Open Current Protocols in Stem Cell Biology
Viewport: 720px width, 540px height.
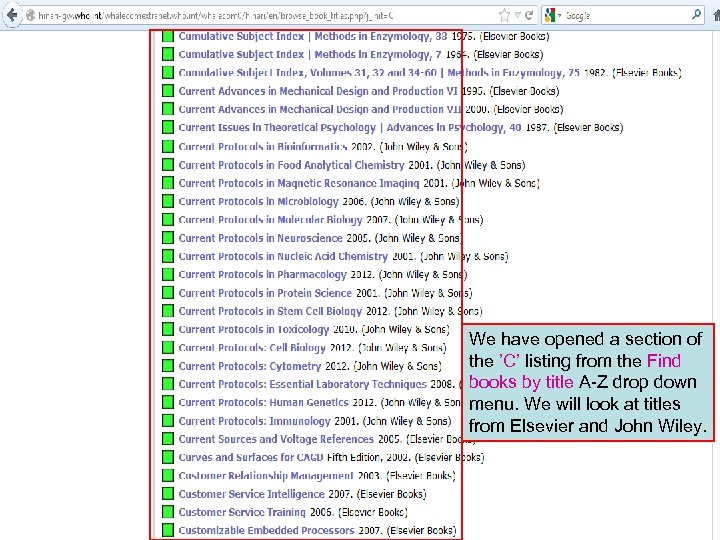tap(270, 311)
